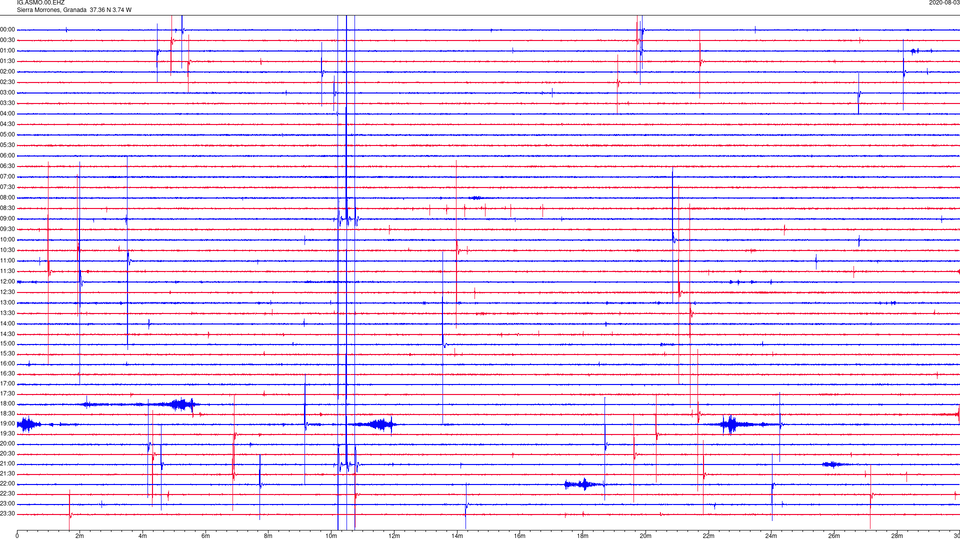Select the 28m axis tick label
This screenshot has height=540, width=960.
[x=897, y=536]
